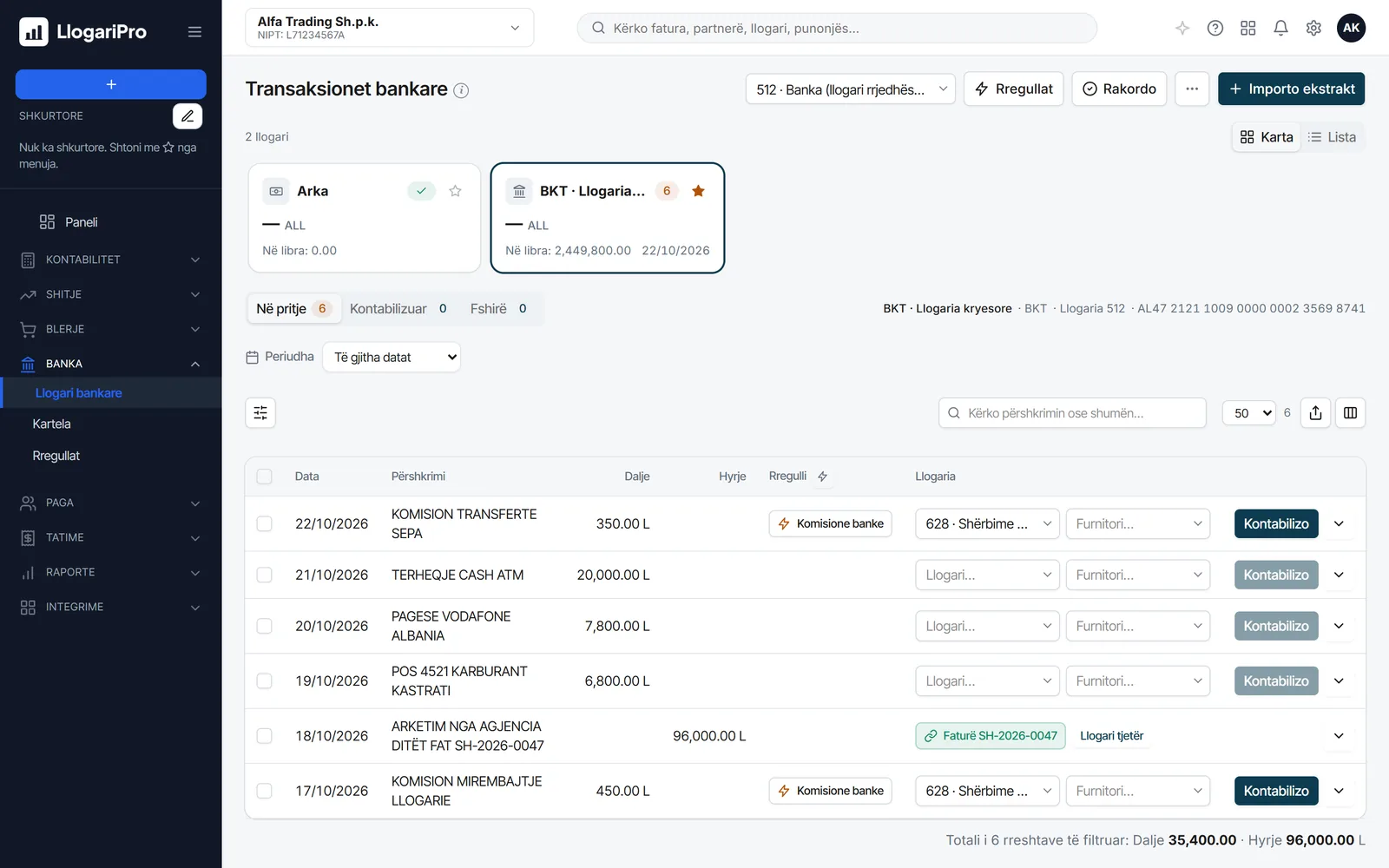Toggle the select-all header checkbox
This screenshot has height=868, width=1389.
point(265,477)
